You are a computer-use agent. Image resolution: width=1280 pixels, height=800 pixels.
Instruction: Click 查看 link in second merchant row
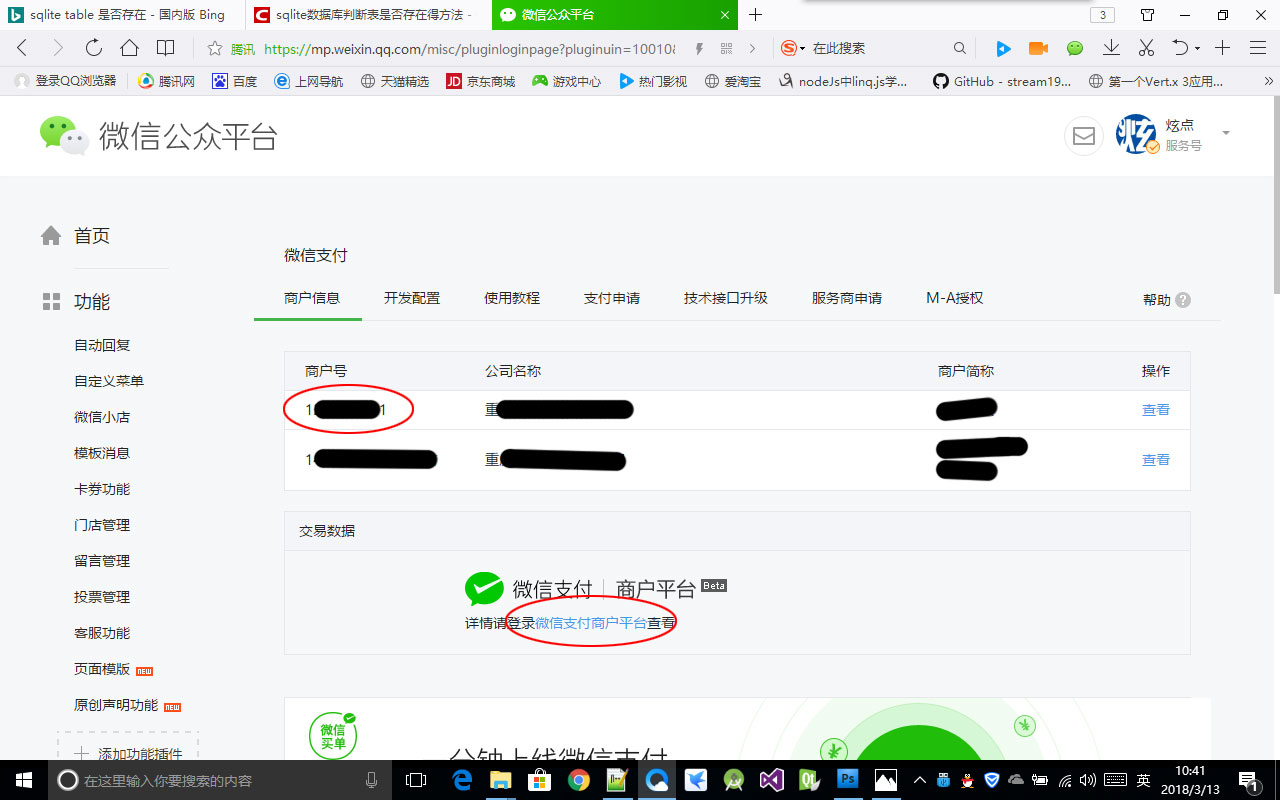pos(1156,460)
